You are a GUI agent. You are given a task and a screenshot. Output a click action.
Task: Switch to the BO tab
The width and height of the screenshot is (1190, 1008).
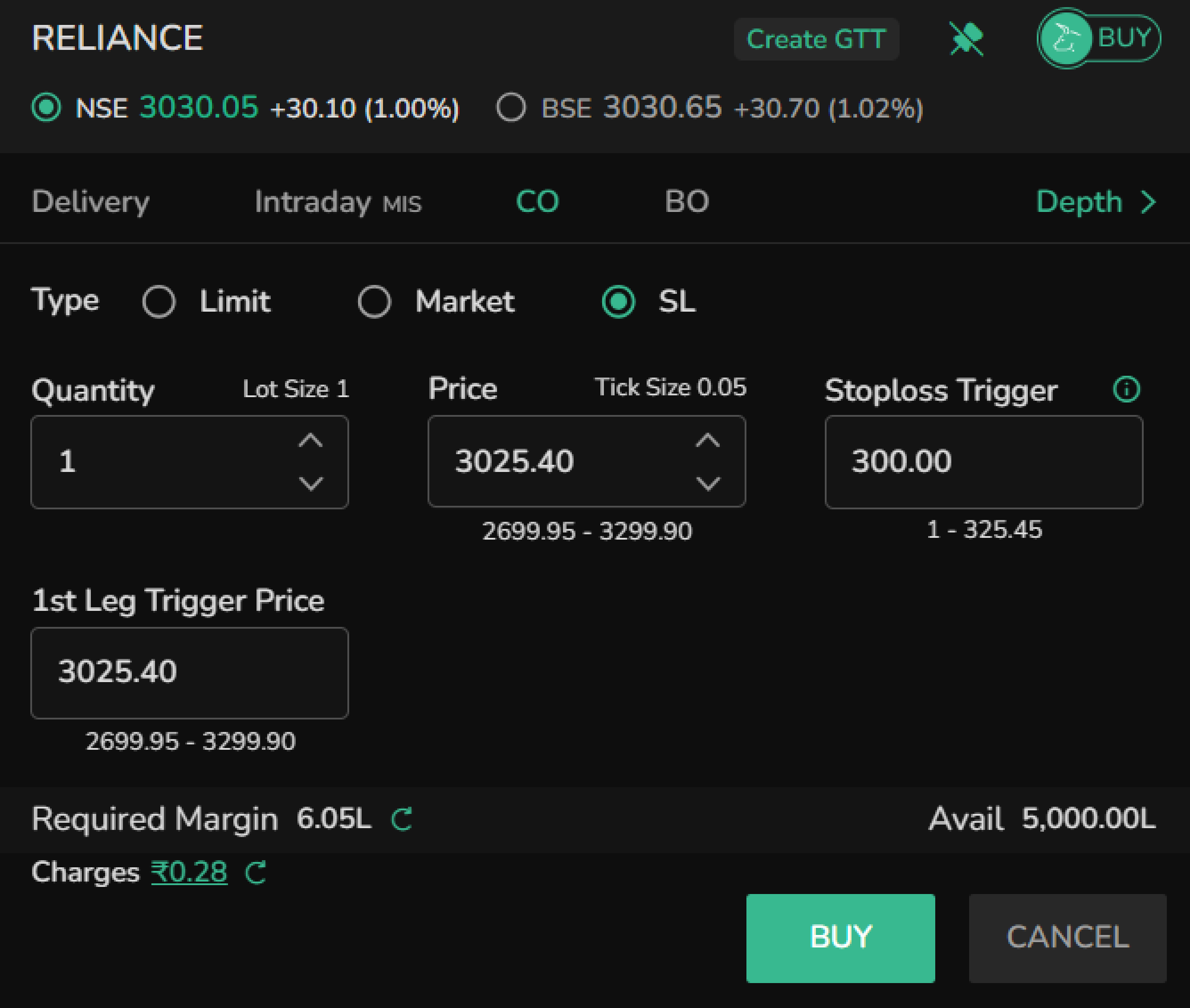(687, 202)
